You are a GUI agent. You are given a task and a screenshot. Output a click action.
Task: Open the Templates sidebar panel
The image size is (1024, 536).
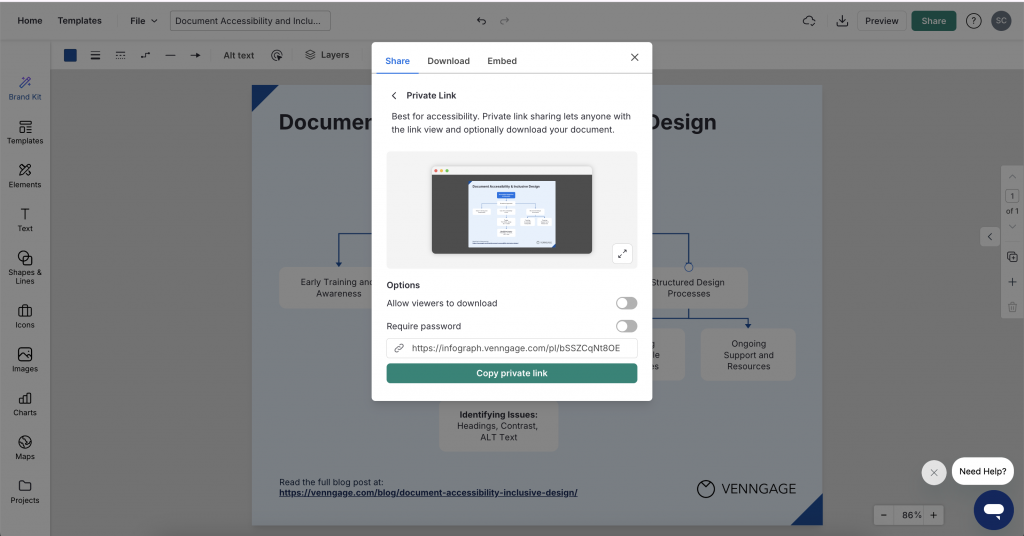(x=25, y=133)
